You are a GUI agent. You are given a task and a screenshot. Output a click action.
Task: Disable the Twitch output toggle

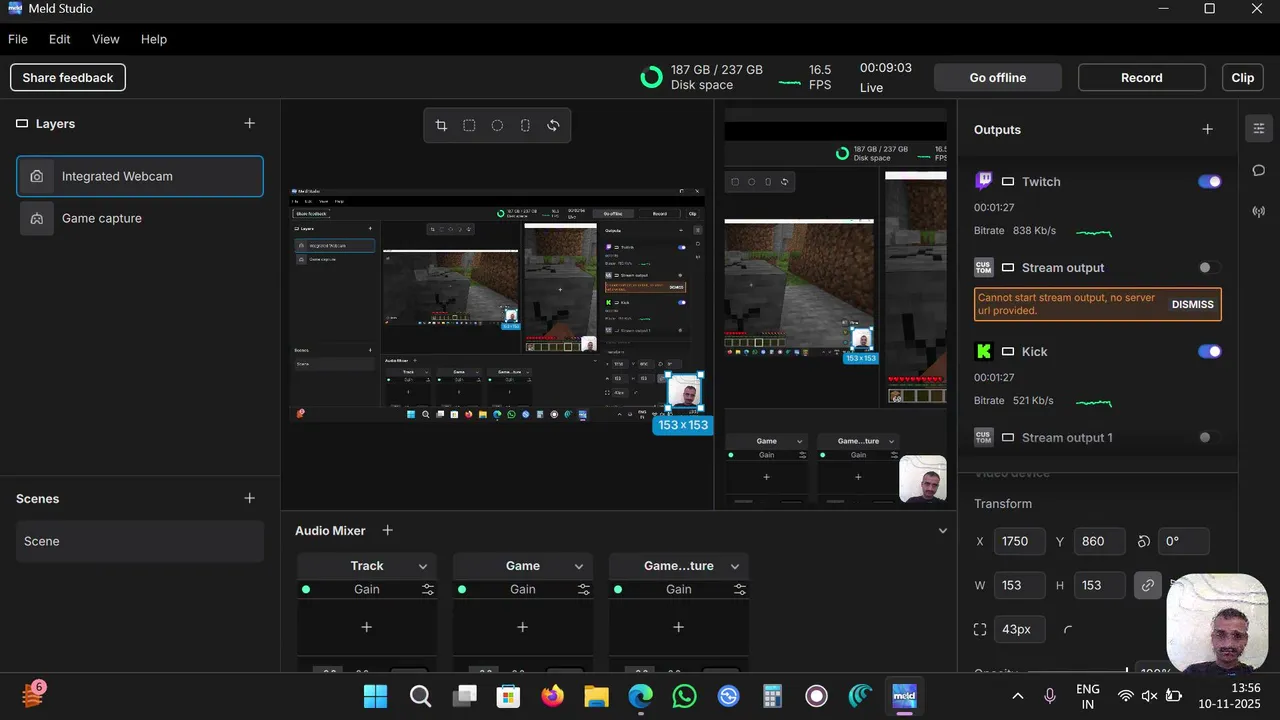(1210, 181)
